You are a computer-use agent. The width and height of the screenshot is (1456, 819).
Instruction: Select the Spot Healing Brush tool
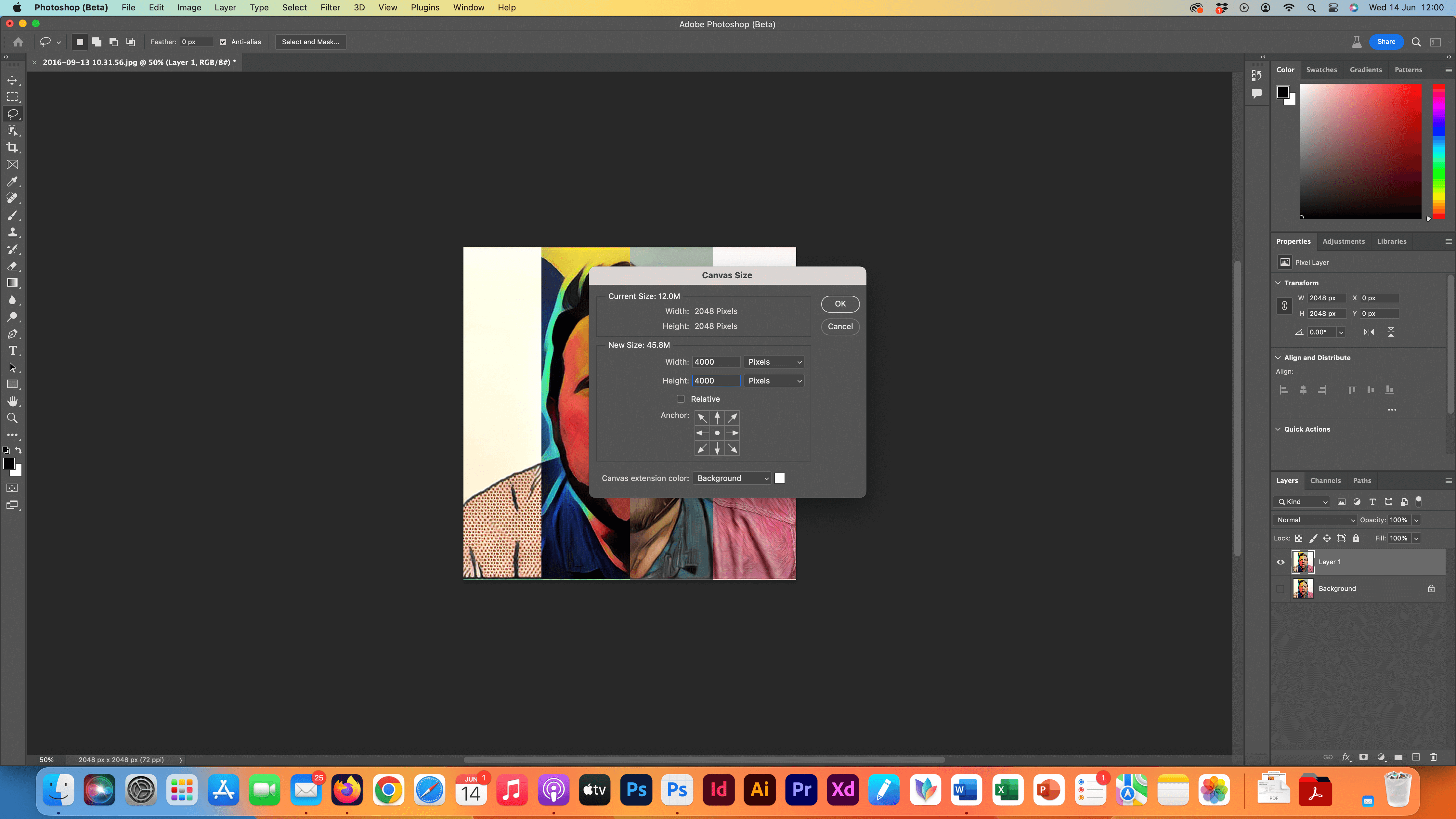pyautogui.click(x=12, y=198)
